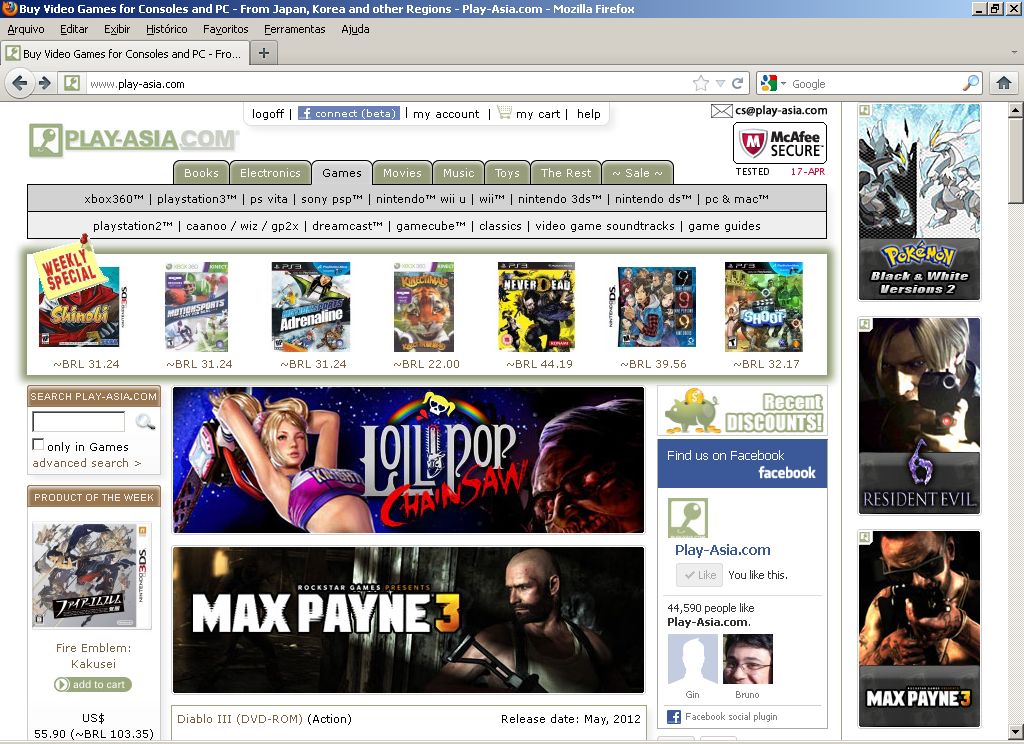Open the Google search engine dropdown
The image size is (1024, 744).
click(775, 84)
